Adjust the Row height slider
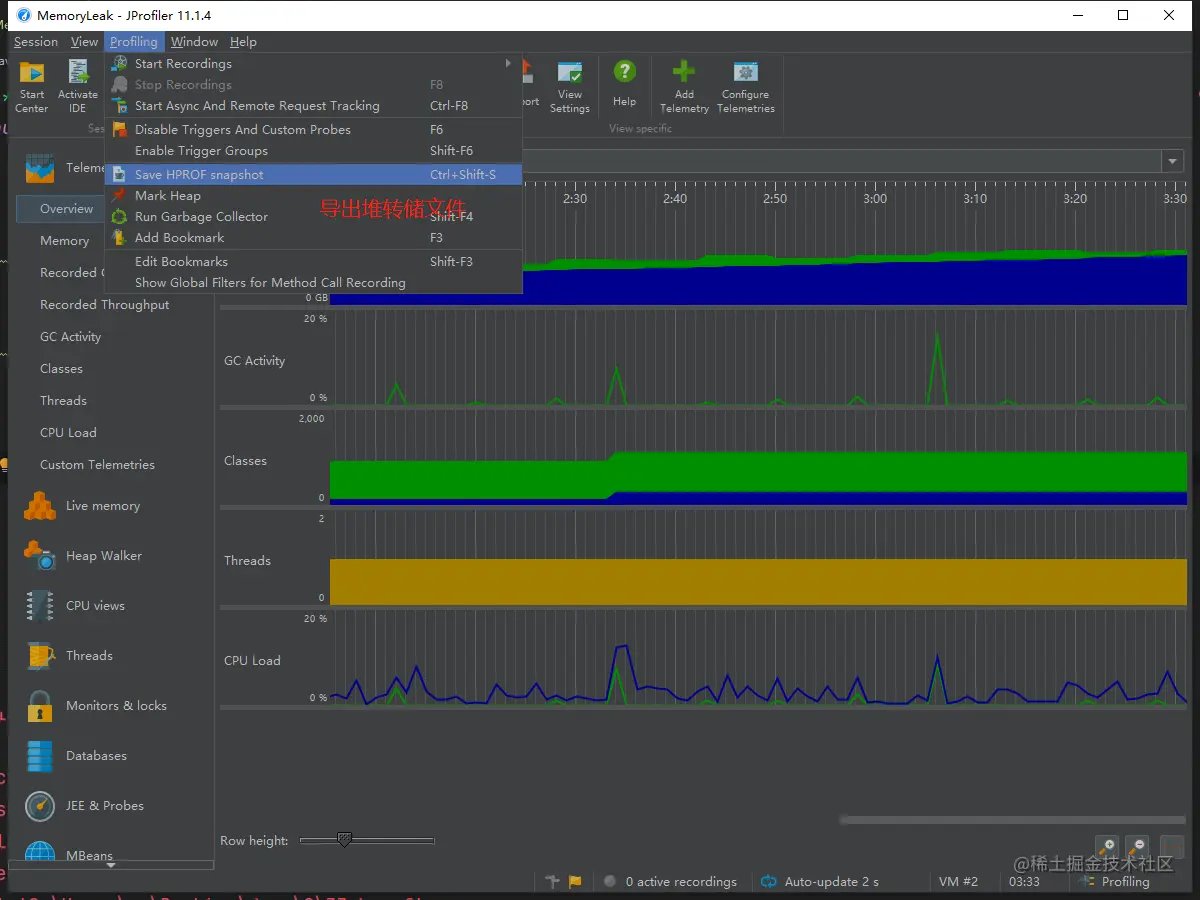Image resolution: width=1200 pixels, height=900 pixels. click(345, 841)
